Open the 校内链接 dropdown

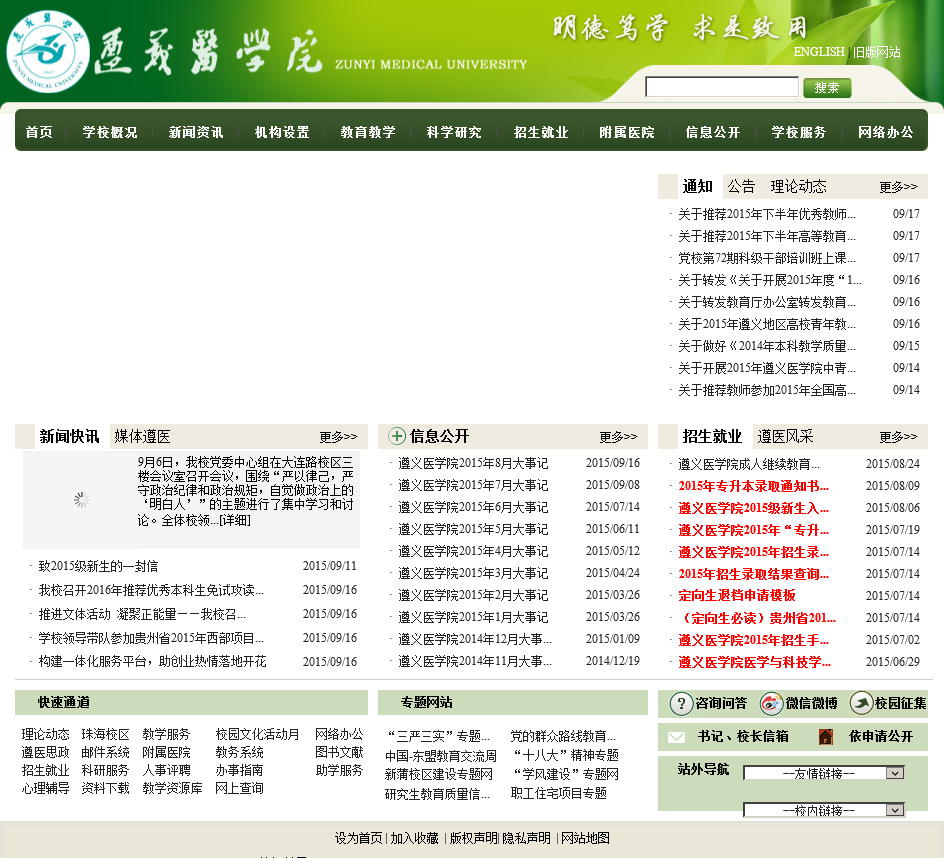pyautogui.click(x=824, y=810)
